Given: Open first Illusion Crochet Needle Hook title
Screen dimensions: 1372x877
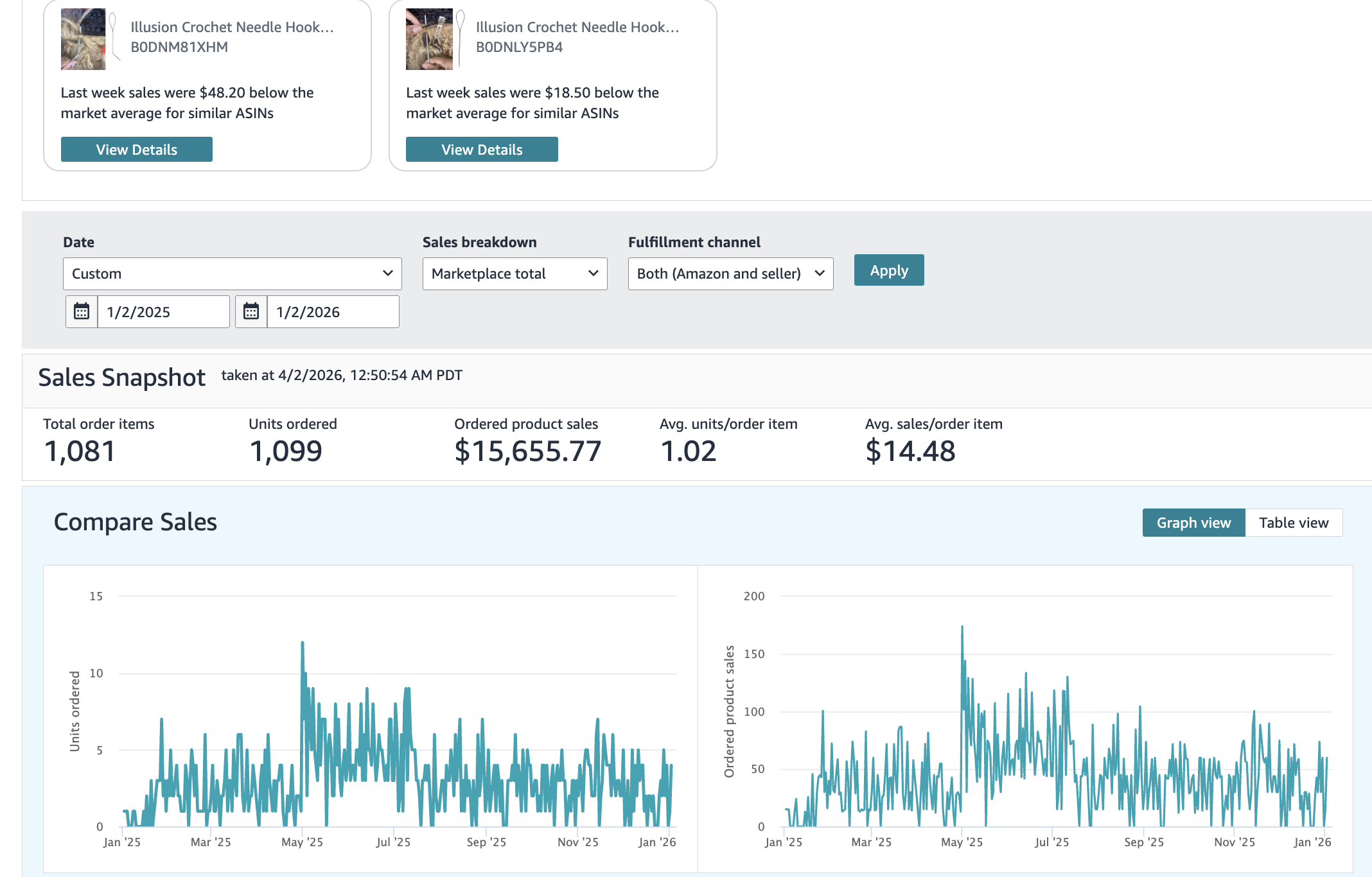Looking at the screenshot, I should click(232, 27).
